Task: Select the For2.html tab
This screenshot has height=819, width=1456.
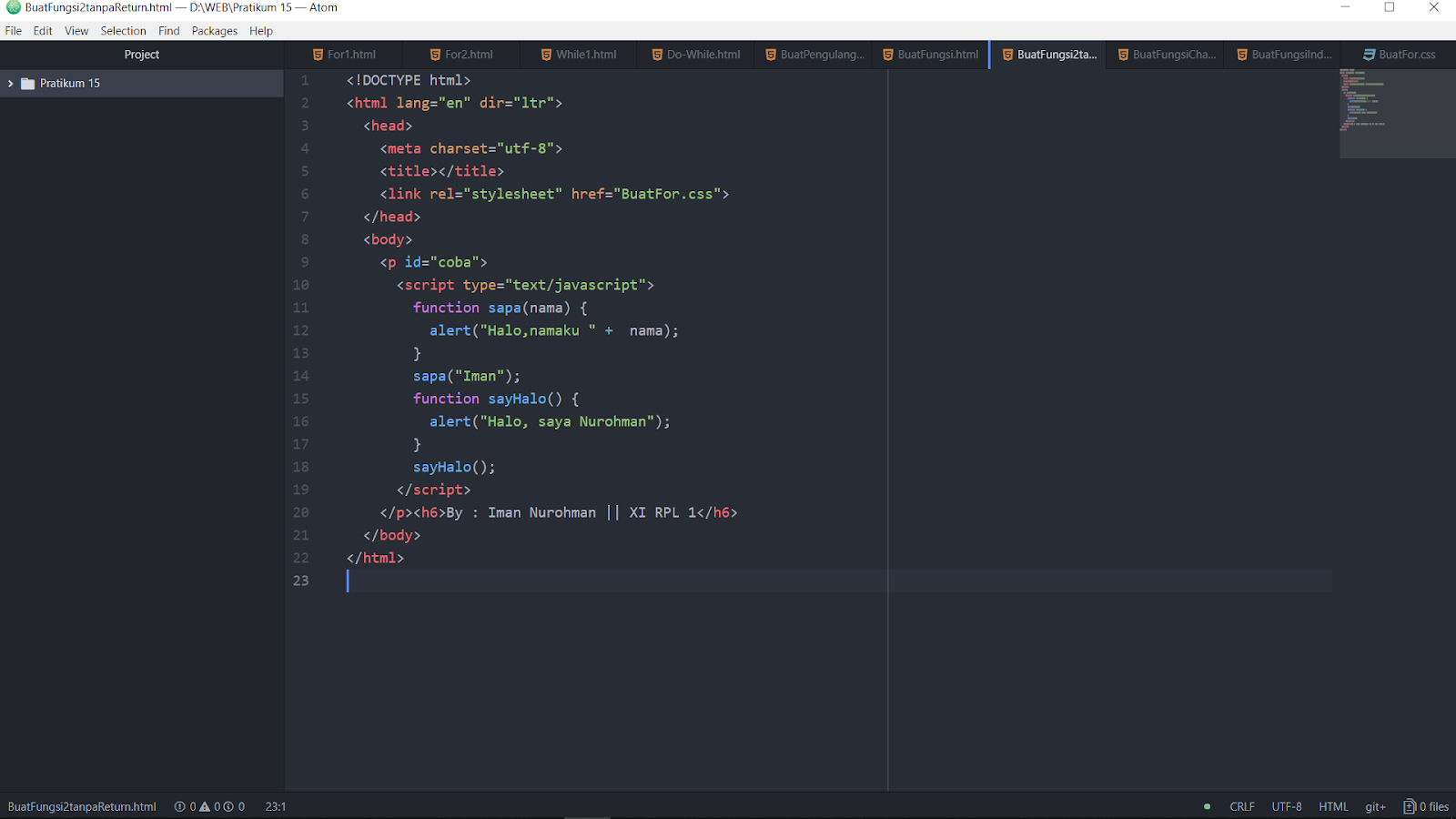Action: (469, 54)
